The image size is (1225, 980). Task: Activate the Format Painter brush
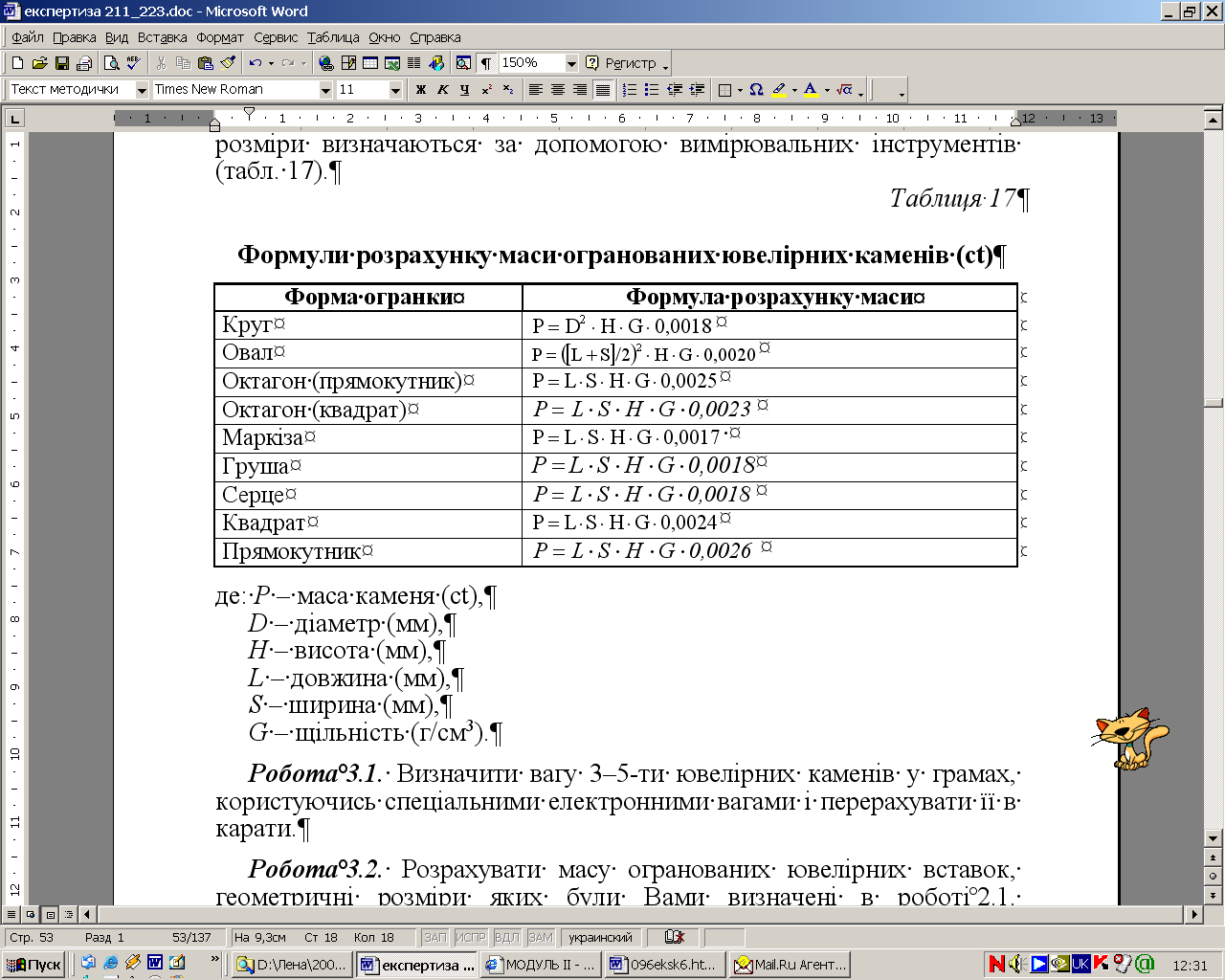point(227,63)
